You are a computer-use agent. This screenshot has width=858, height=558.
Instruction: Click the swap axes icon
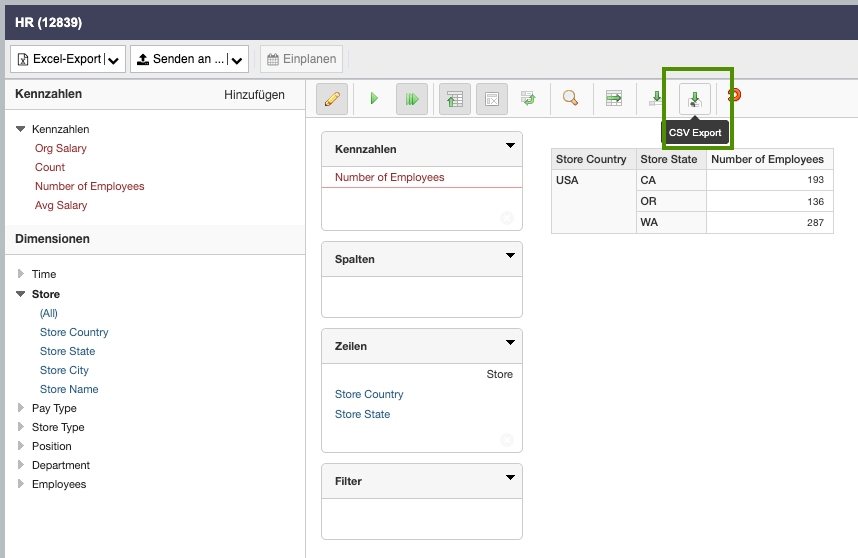[527, 99]
